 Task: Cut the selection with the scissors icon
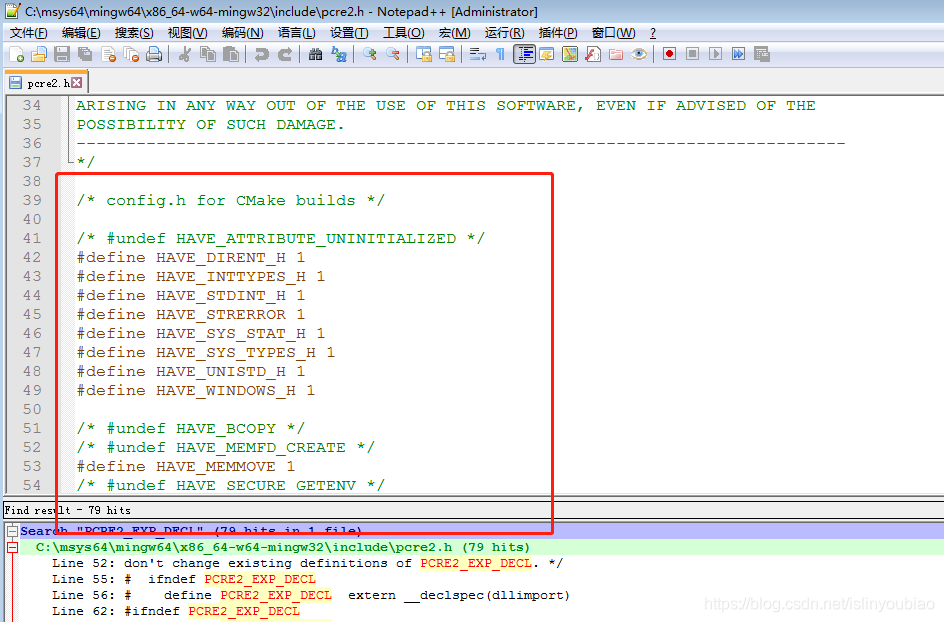click(185, 54)
